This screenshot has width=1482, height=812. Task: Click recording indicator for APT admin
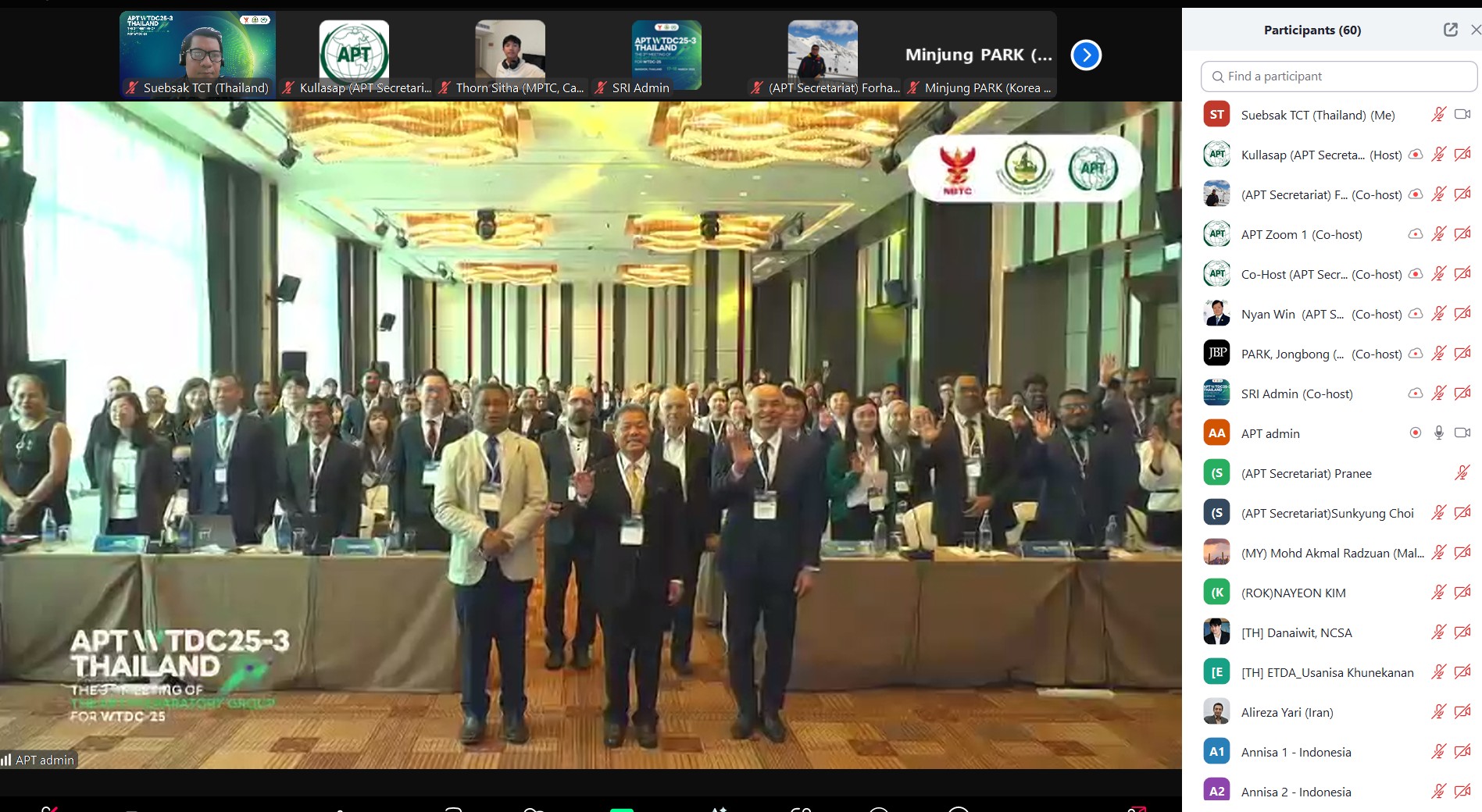[1415, 433]
